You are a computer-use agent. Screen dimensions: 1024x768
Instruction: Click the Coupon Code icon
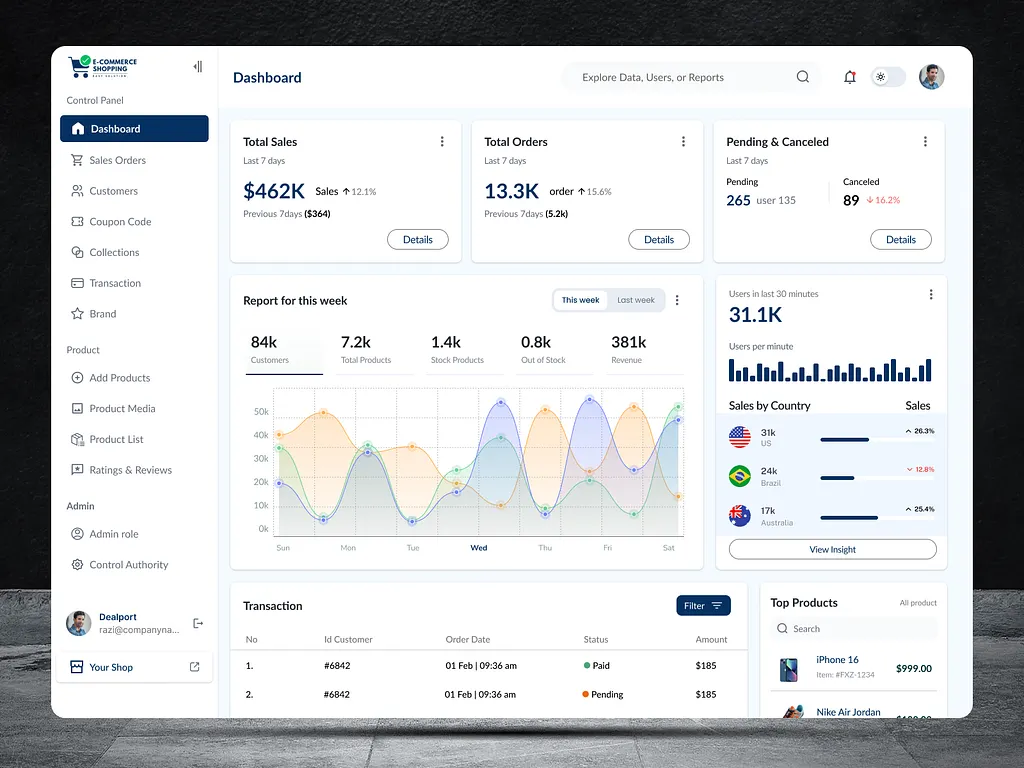pyautogui.click(x=76, y=221)
